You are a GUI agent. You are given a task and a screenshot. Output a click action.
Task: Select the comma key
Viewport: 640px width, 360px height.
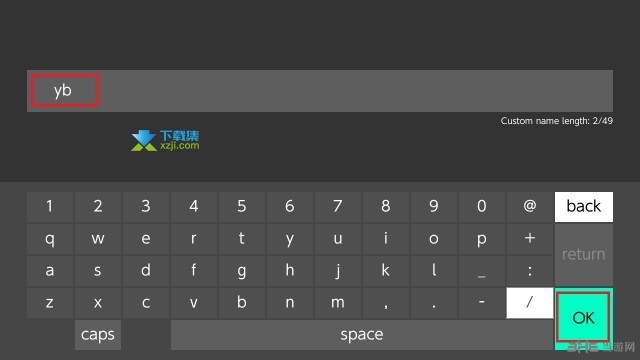(x=386, y=302)
